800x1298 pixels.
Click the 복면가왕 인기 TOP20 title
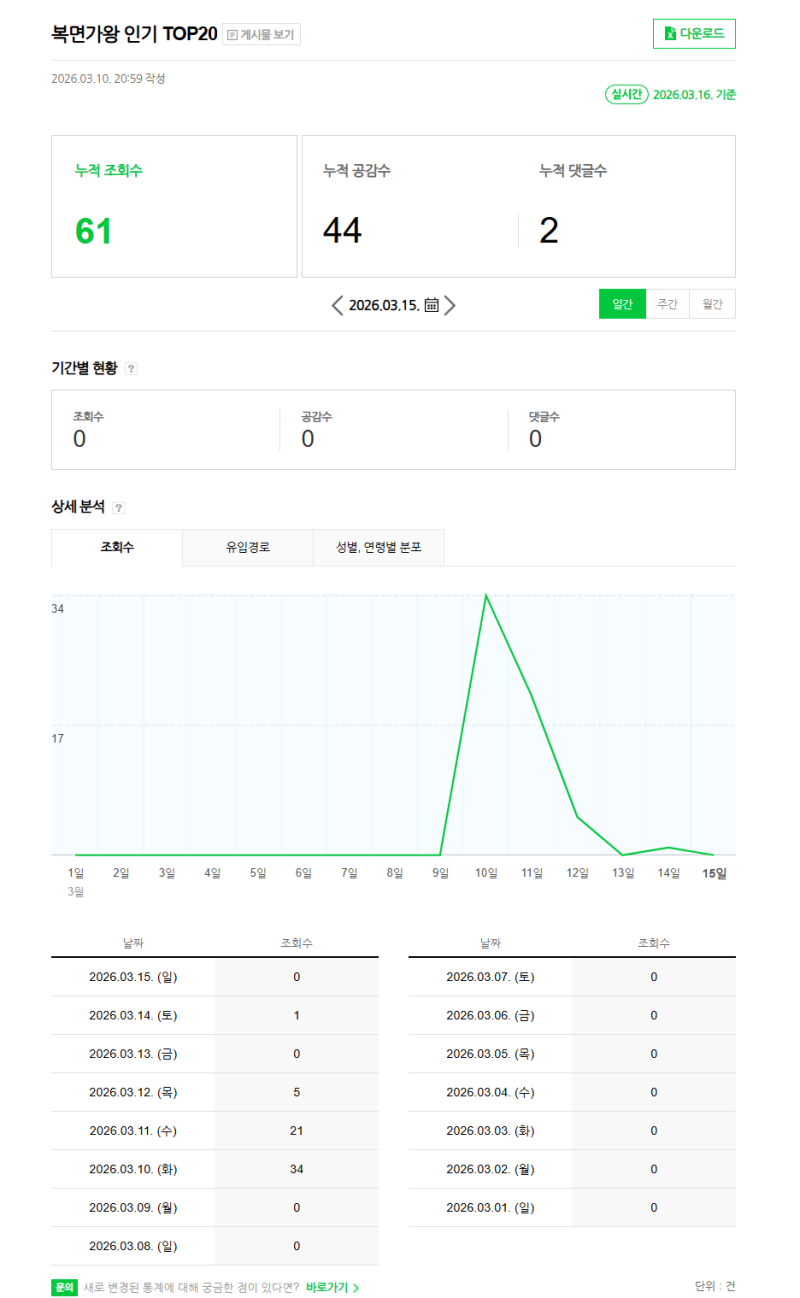click(134, 34)
